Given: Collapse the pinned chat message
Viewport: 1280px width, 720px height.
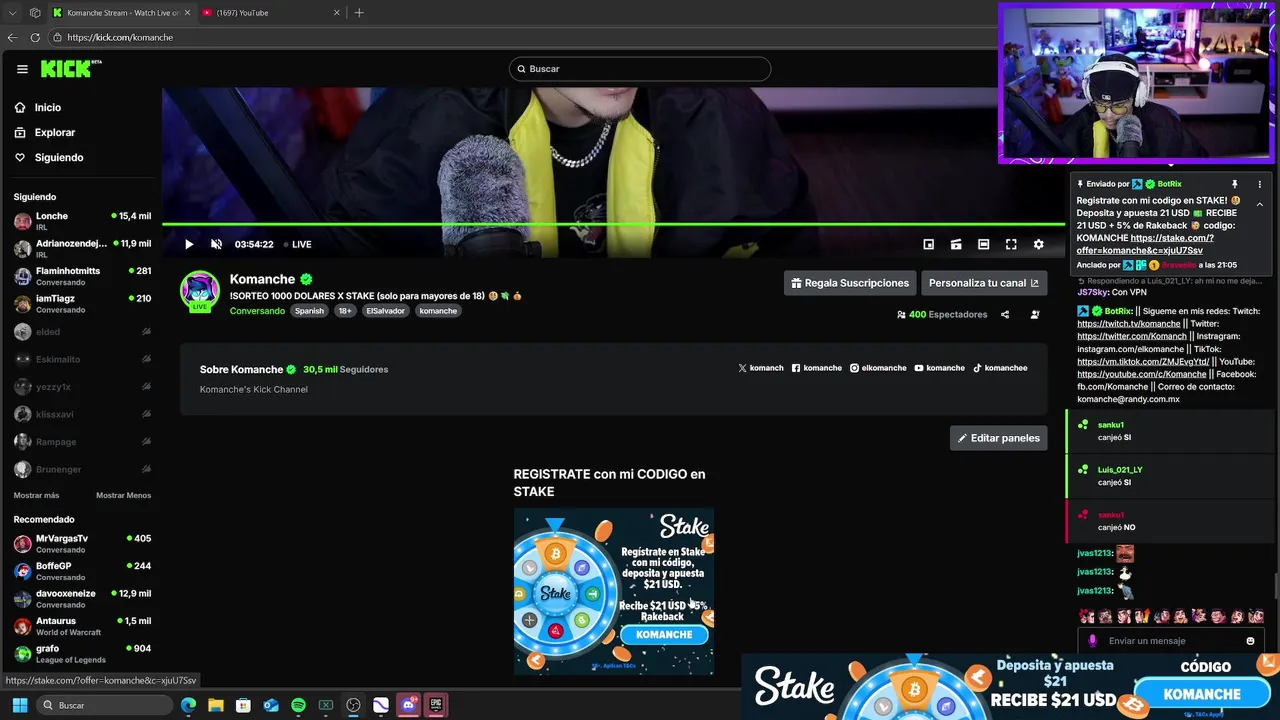Looking at the screenshot, I should [1259, 204].
